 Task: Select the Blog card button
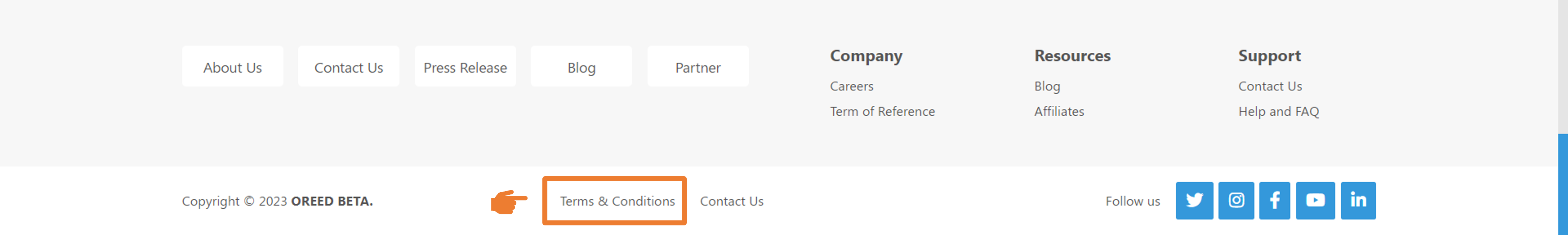pos(581,66)
